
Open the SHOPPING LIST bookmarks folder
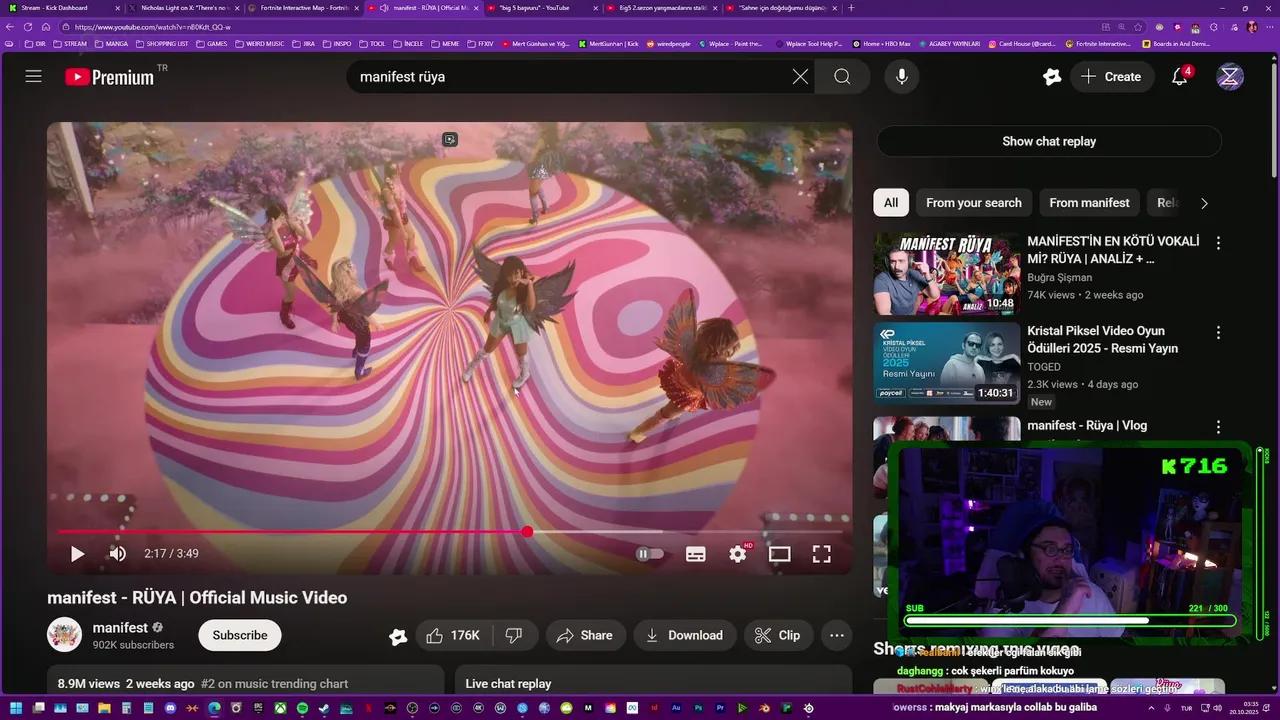click(x=162, y=44)
